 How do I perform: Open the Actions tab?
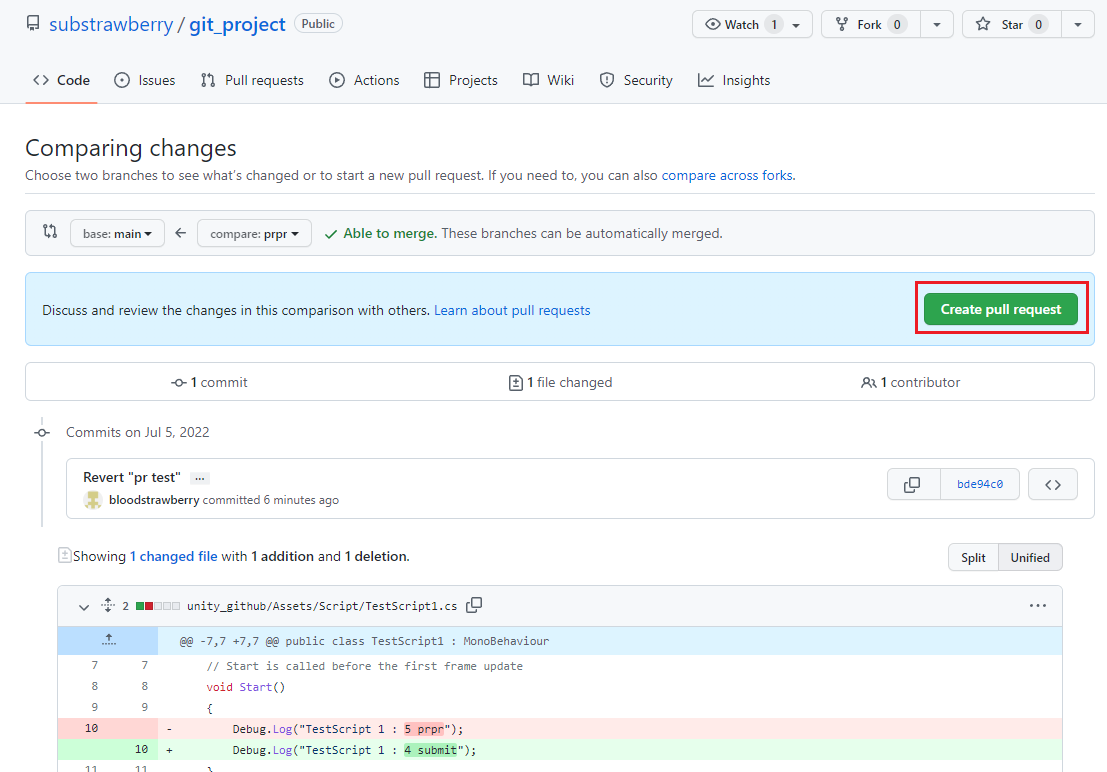[364, 81]
